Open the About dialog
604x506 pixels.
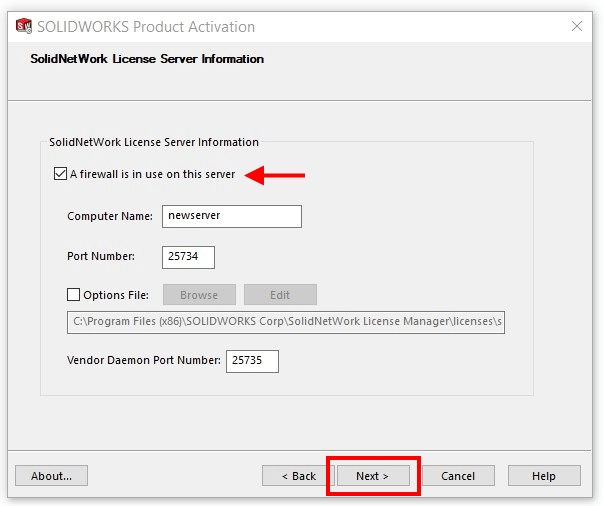(x=51, y=476)
